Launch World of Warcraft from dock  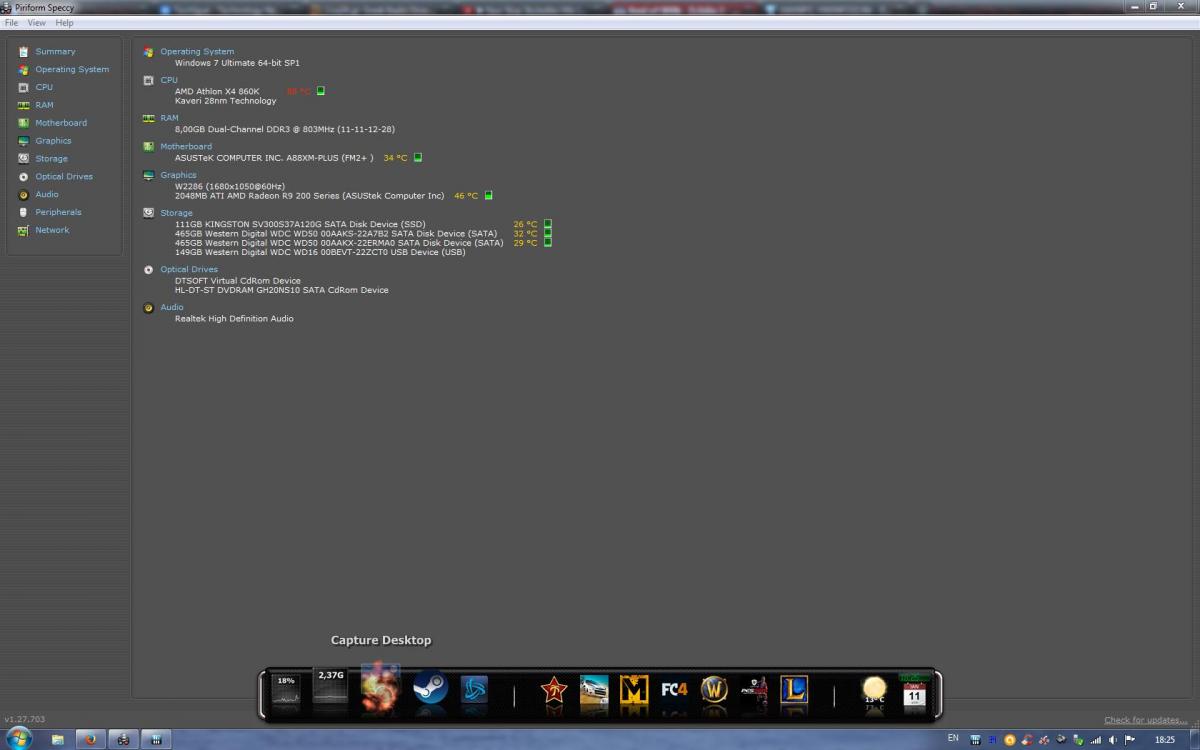click(714, 690)
